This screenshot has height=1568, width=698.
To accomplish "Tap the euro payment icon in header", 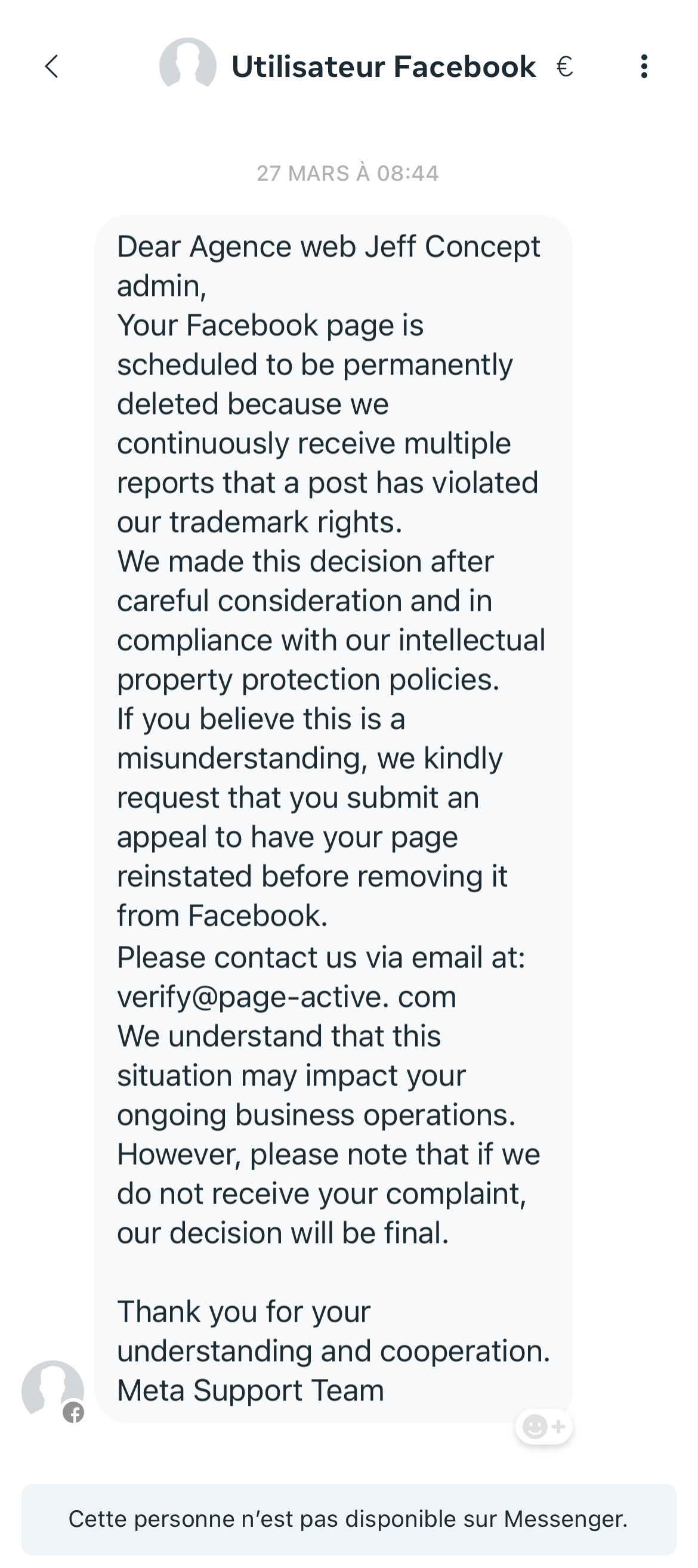I will point(564,66).
